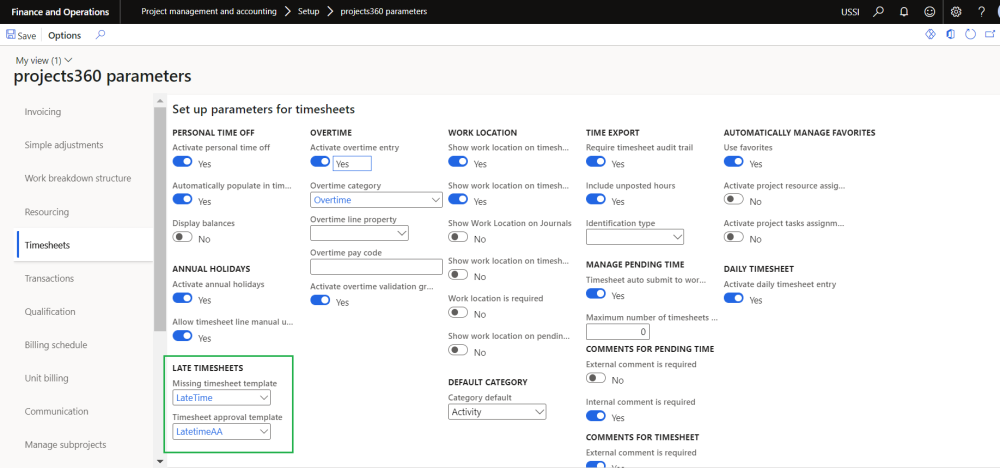Select the Billing schedule tab
The height and width of the screenshot is (468, 1000).
click(55, 345)
